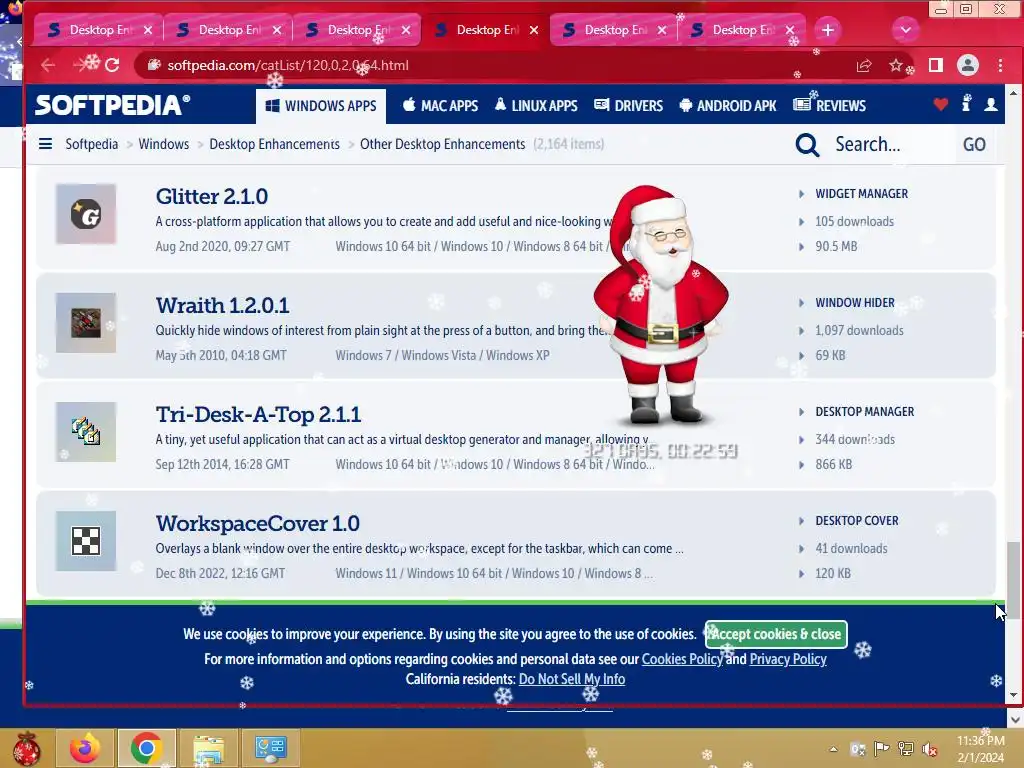Click the GO search button

point(974,144)
